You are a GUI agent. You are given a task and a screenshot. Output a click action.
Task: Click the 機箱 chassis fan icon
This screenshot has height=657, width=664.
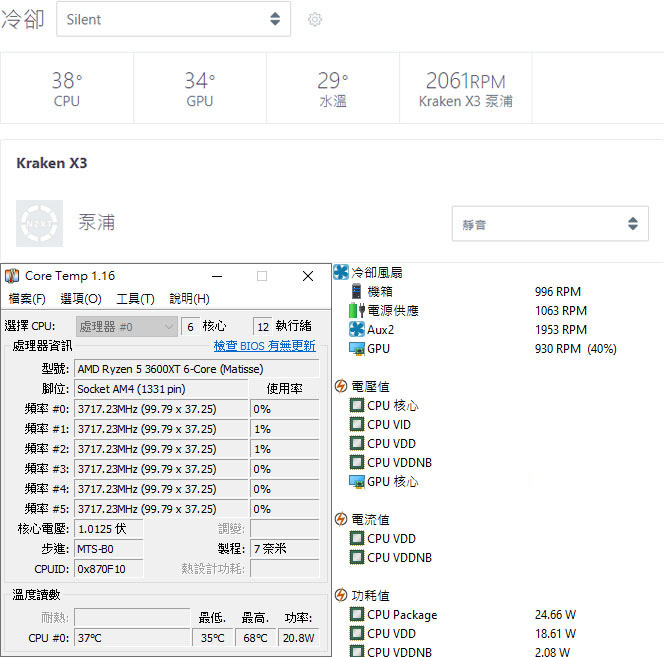[x=357, y=291]
